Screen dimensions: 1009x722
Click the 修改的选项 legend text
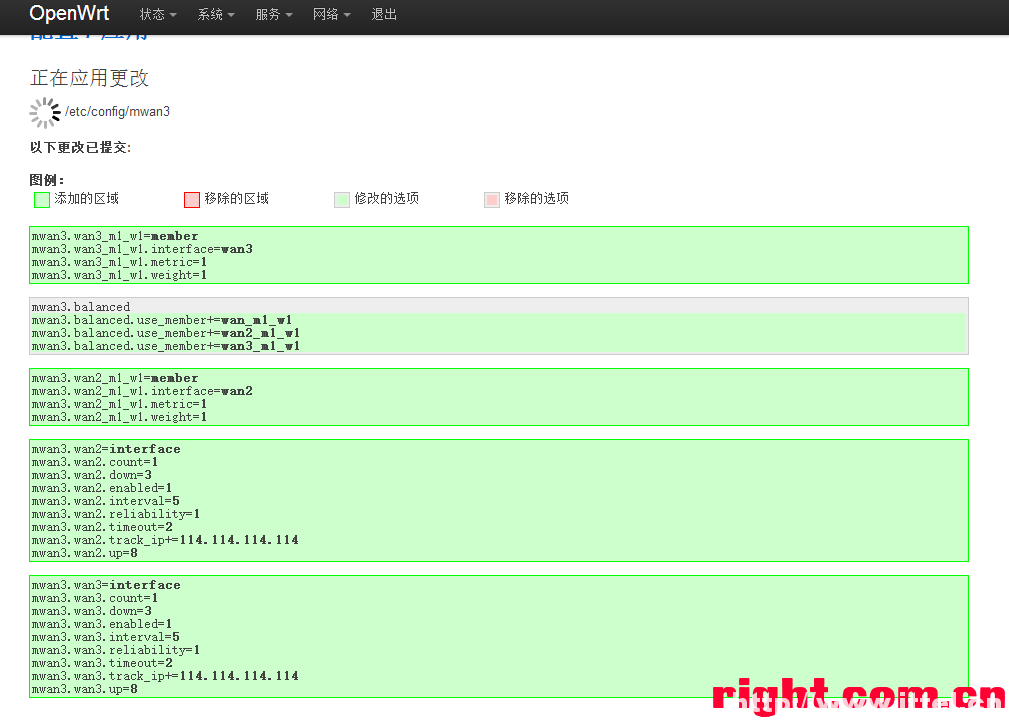pos(387,198)
